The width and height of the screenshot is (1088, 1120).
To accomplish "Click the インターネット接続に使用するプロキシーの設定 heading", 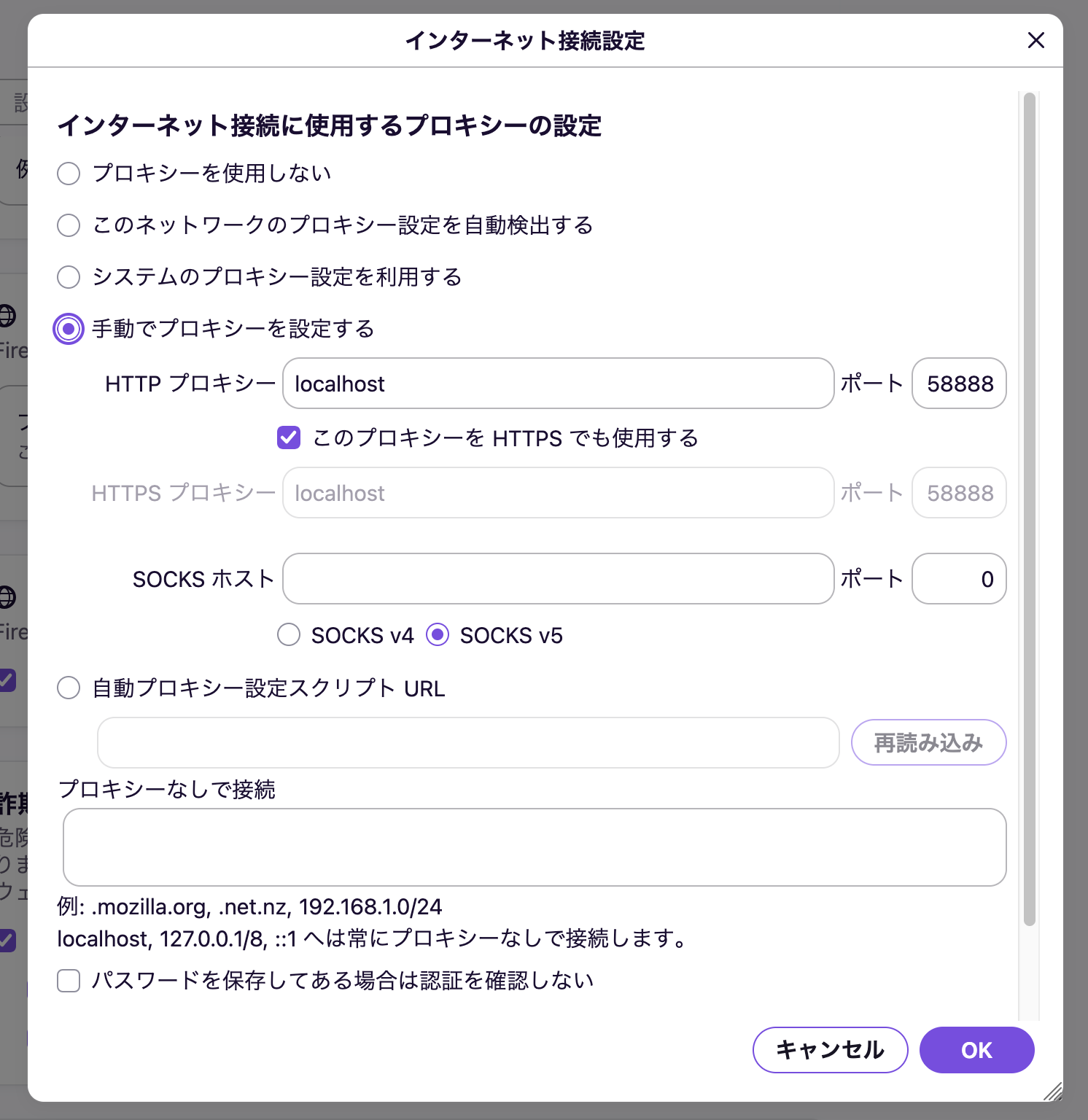I will click(x=330, y=125).
